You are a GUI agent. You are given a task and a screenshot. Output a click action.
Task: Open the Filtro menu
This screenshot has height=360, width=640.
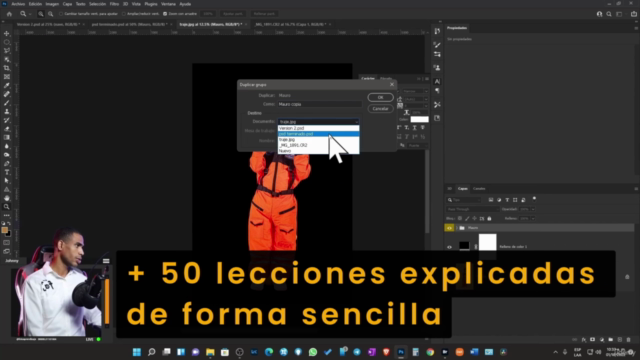tap(114, 4)
